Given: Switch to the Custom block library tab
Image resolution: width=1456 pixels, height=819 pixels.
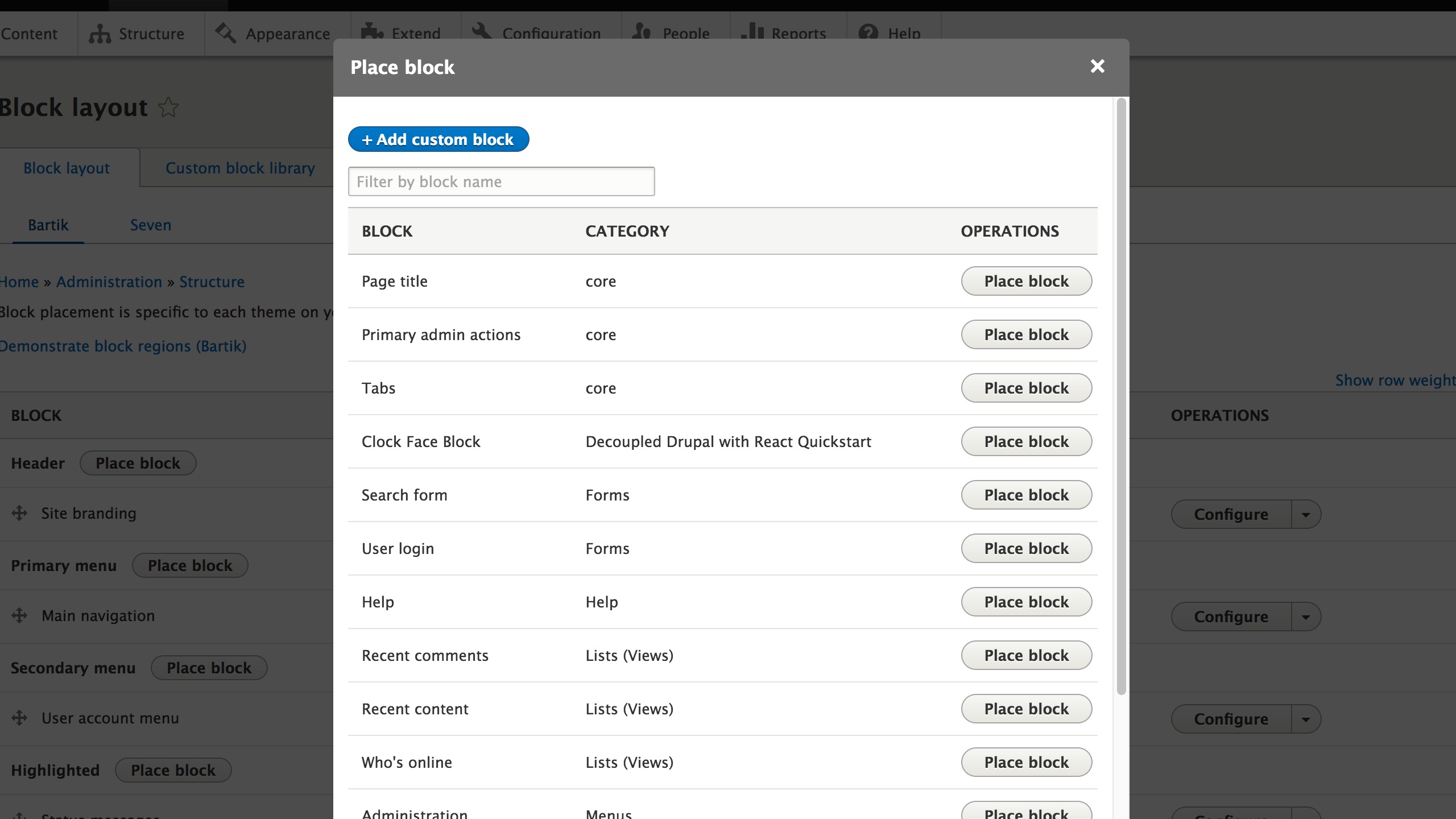Looking at the screenshot, I should click(240, 167).
